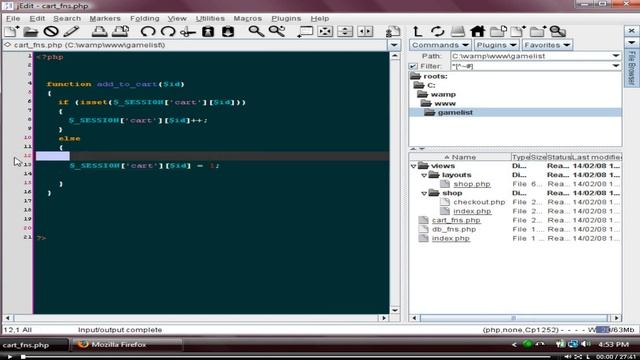Show filesystem roots via the drive icon
The width and height of the screenshot is (640, 360).
coord(458,31)
